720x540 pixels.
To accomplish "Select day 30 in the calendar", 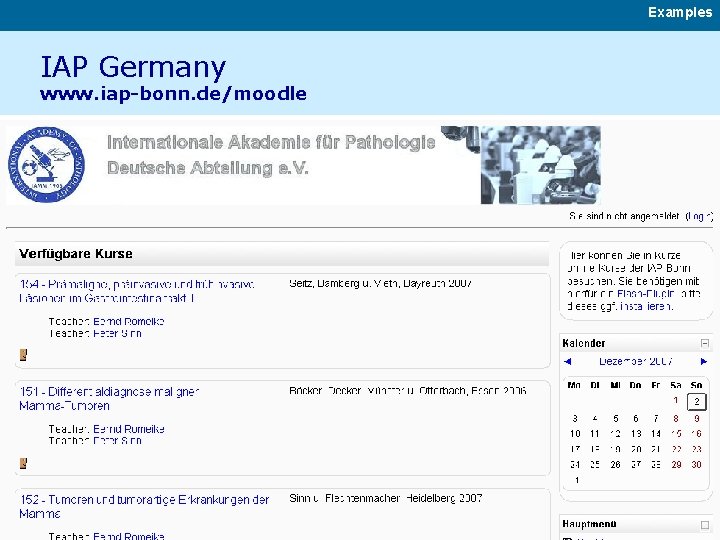I will point(697,464).
